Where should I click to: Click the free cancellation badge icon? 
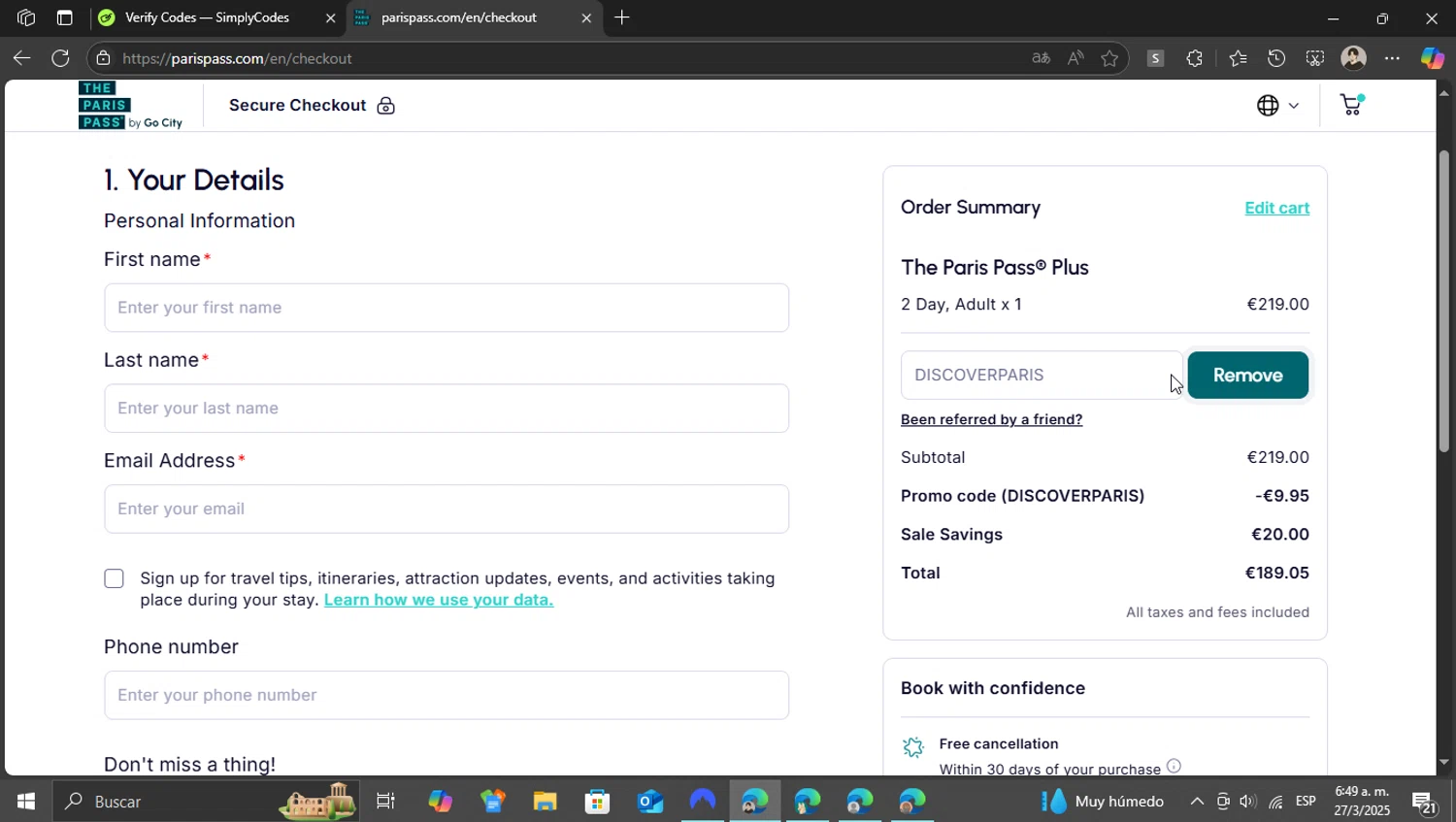pyautogui.click(x=912, y=747)
